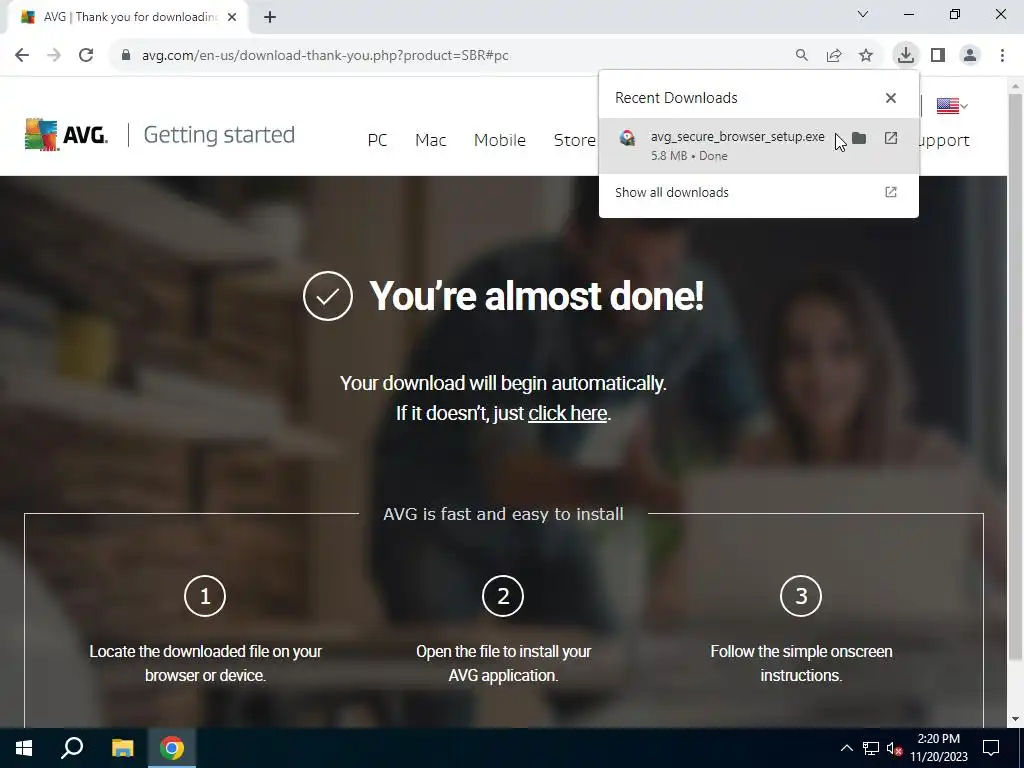
Task: Open the Chrome profile avatar
Action: coord(970,56)
